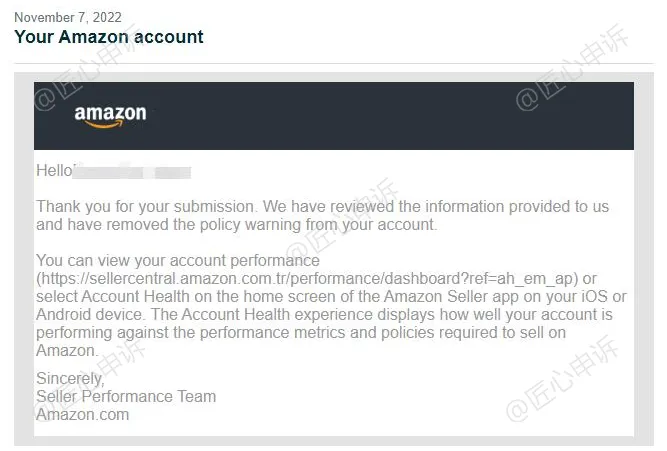Screen dimensions: 667x451
Task: Click the orange smile arrow under amazon
Action: pyautogui.click(x=105, y=124)
